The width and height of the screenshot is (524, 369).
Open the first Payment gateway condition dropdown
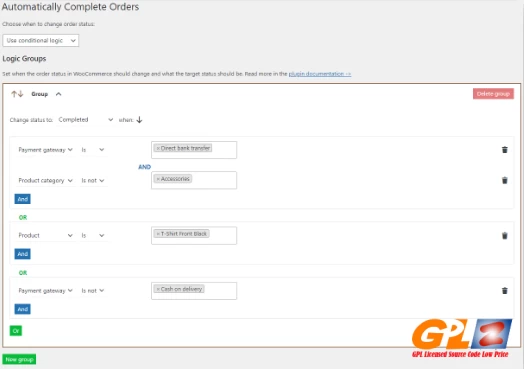45,150
